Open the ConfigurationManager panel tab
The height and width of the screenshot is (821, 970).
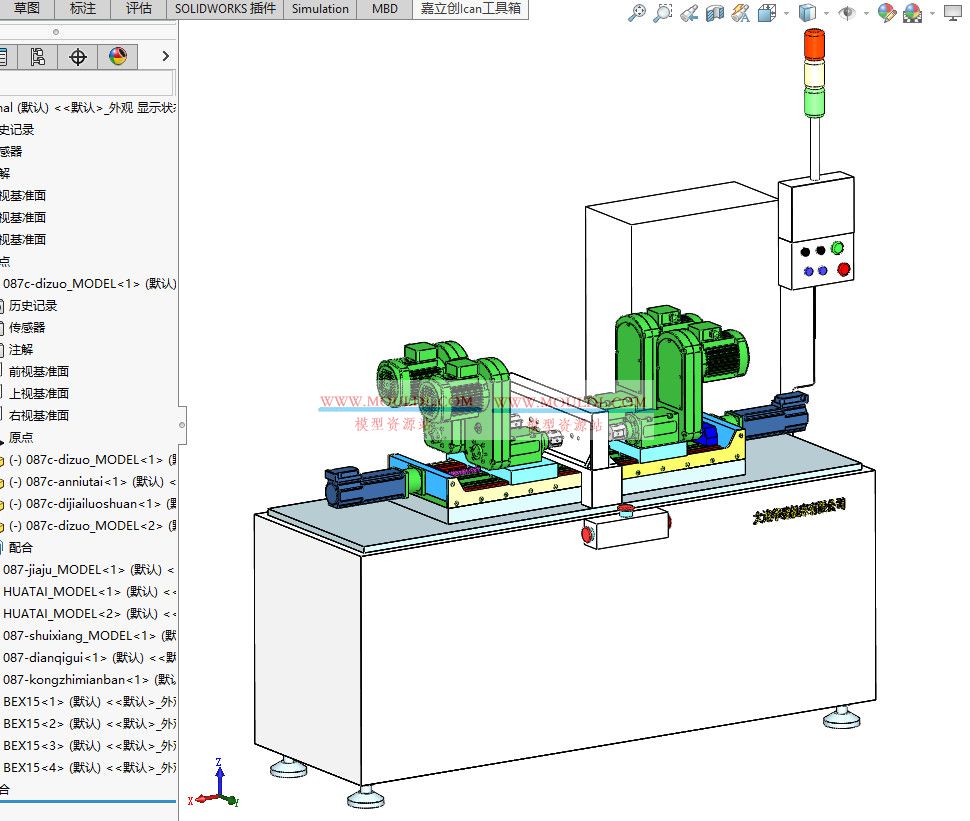pyautogui.click(x=38, y=56)
